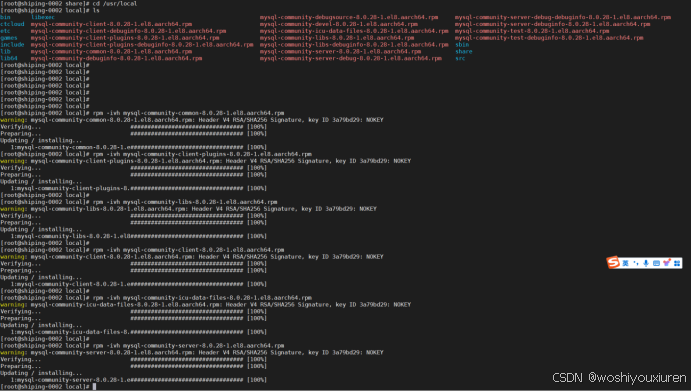
Task: Click the 'lib64' directory in the listing
Action: click(9, 58)
